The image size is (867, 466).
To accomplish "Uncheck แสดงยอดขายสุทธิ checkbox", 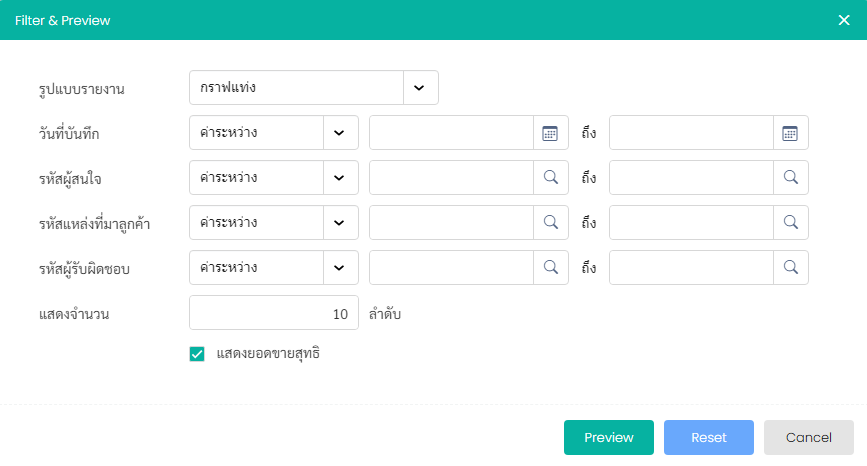I will (197, 354).
